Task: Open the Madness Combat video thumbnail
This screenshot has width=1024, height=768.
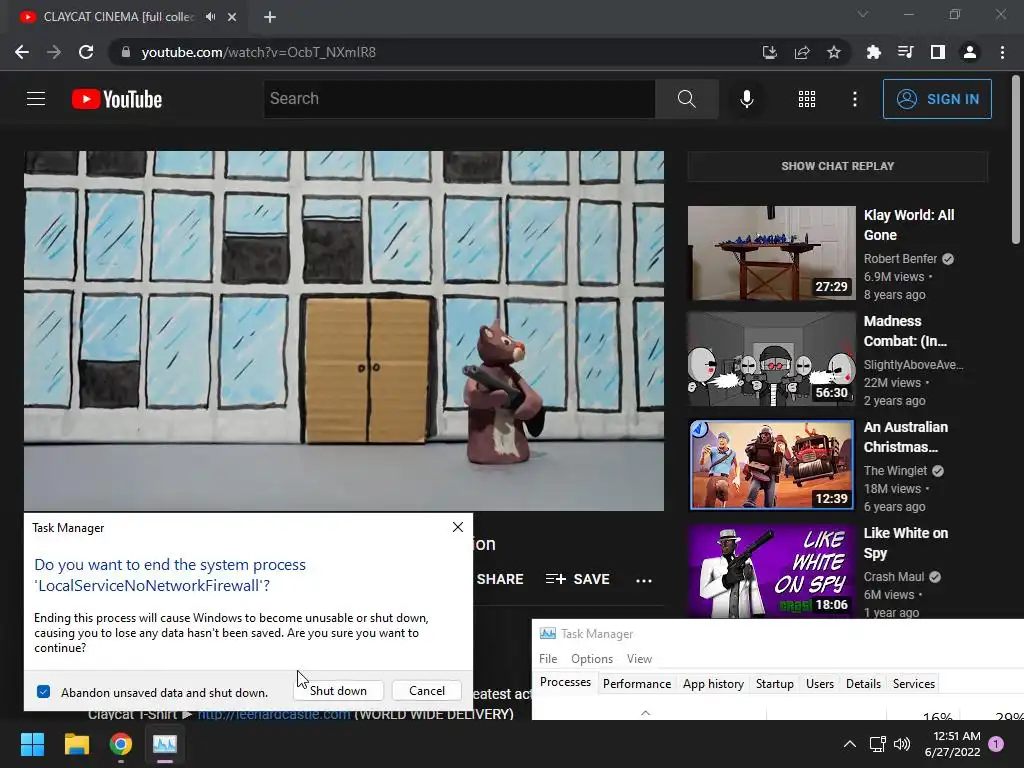Action: [771, 359]
